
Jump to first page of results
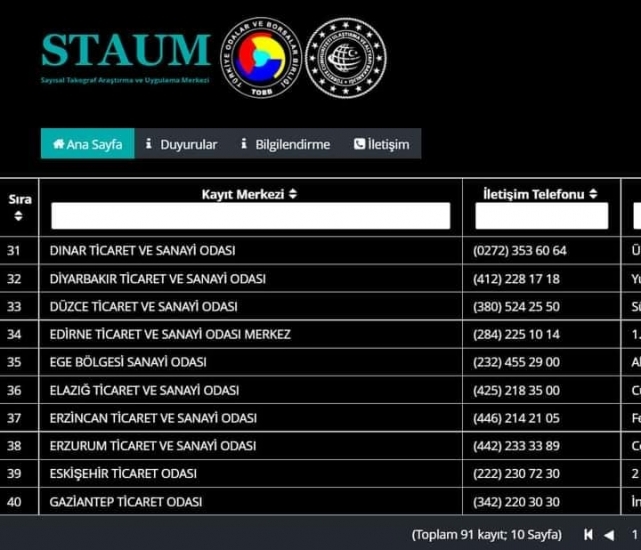pos(588,534)
